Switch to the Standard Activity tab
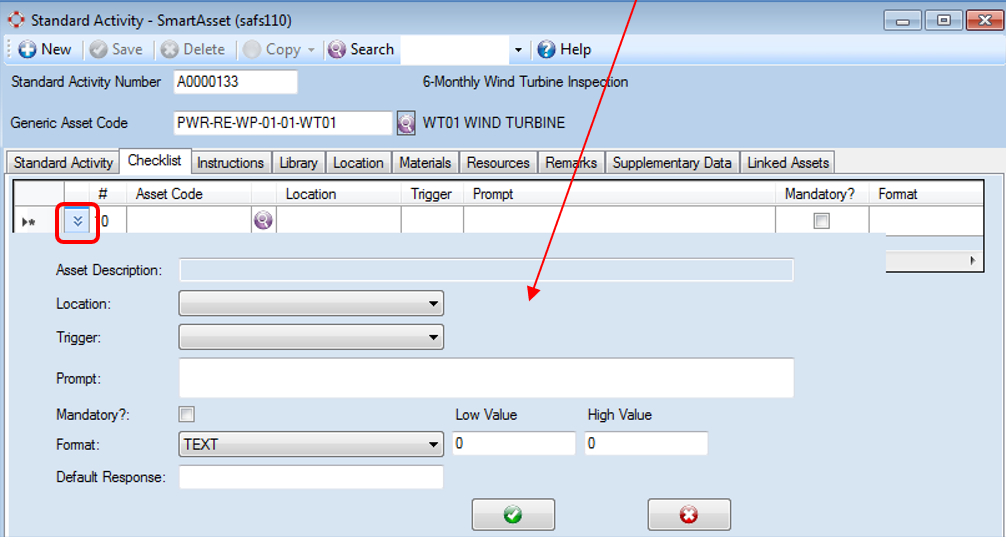Screen dimensions: 1006x537 (x=63, y=163)
